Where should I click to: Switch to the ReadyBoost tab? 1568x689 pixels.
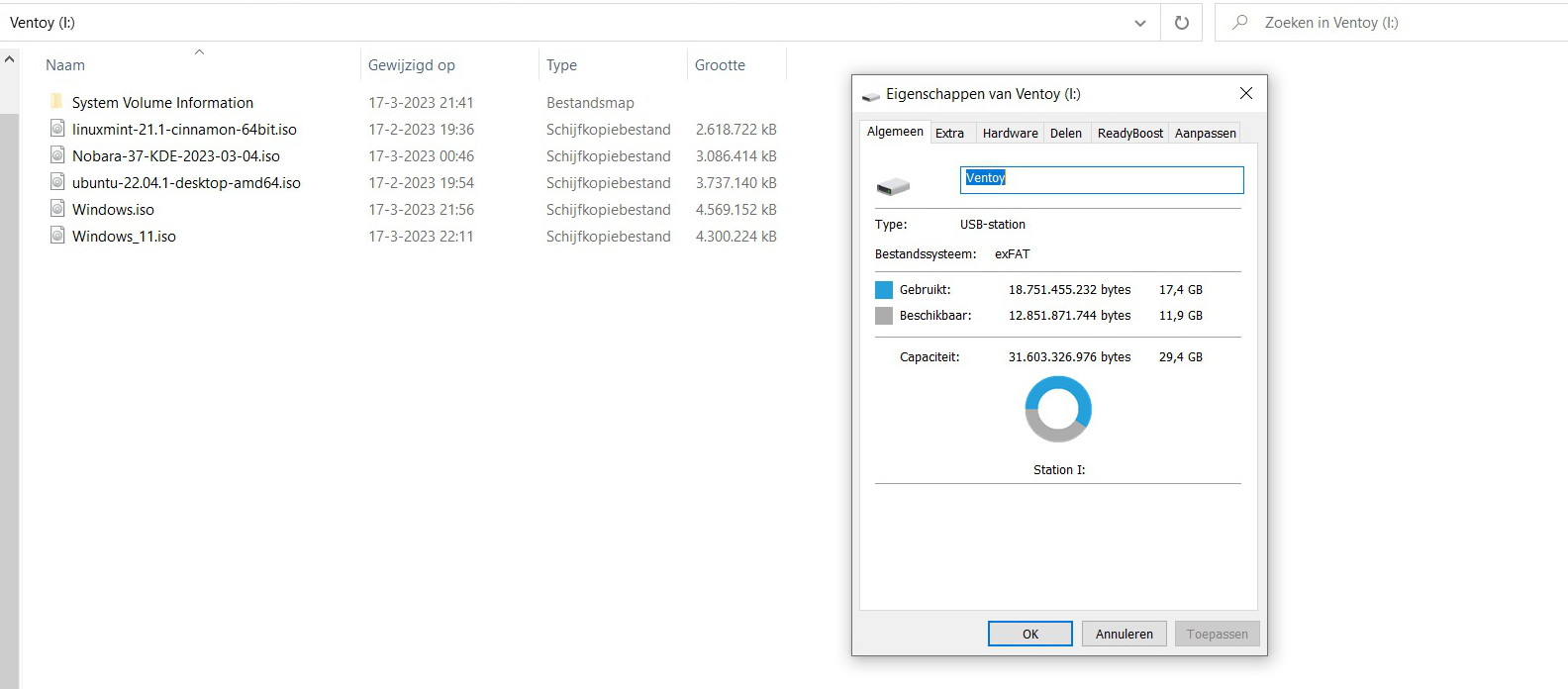coord(1130,133)
